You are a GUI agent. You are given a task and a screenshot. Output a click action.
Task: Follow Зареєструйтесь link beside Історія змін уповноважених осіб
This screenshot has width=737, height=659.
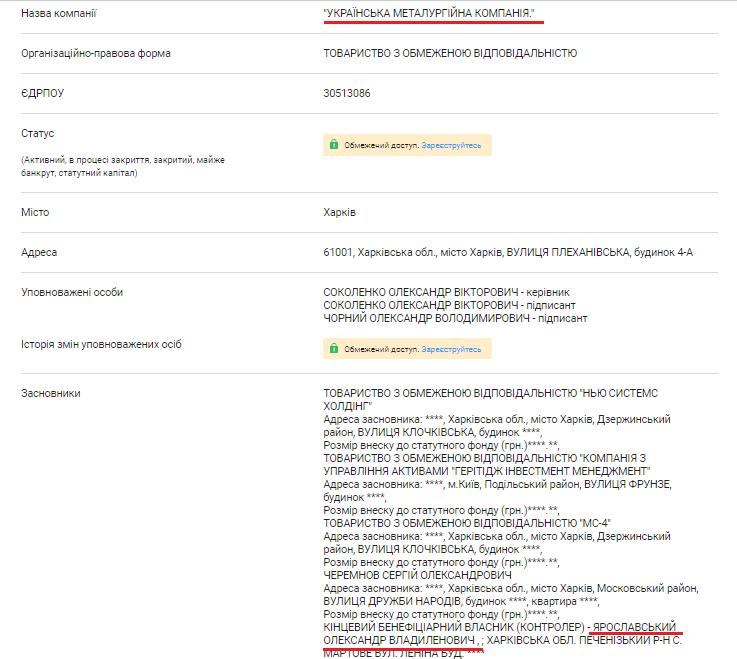tap(451, 350)
